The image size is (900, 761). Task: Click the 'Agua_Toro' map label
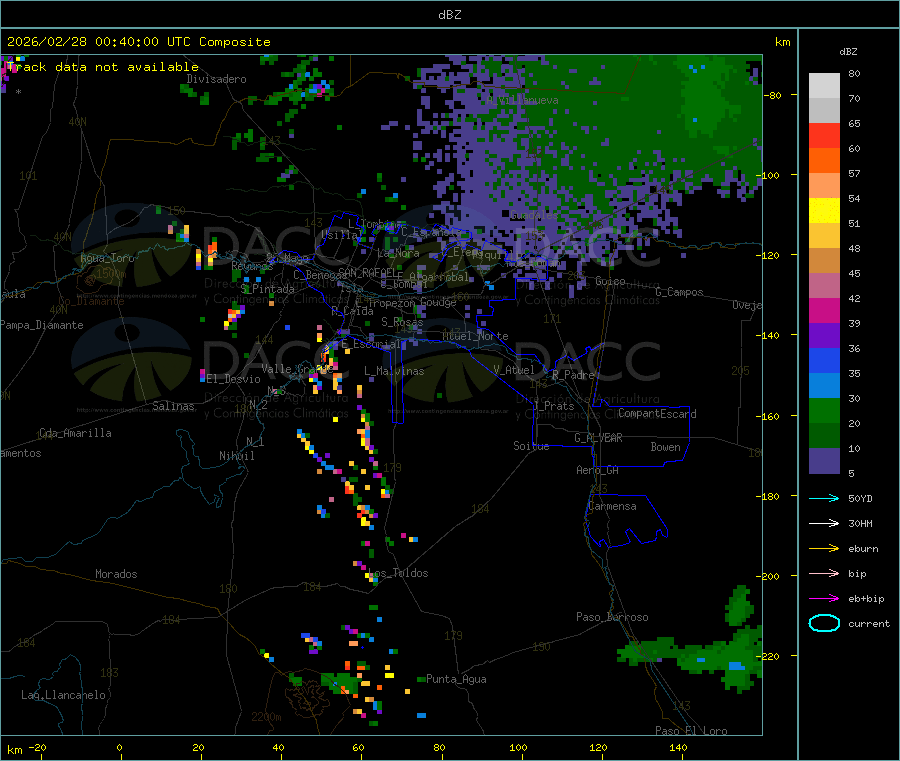coord(107,258)
